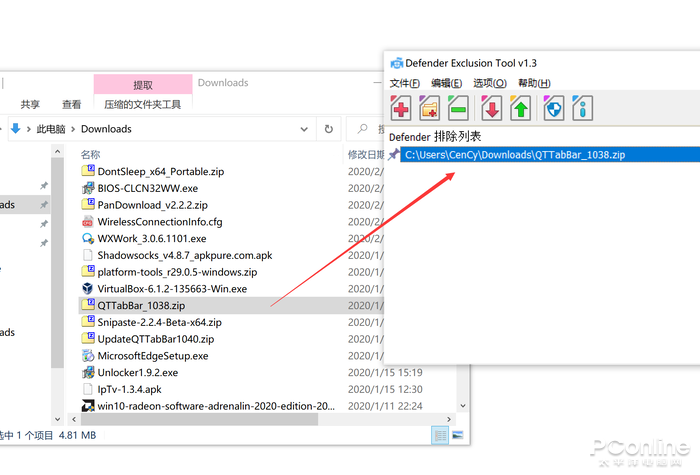
Task: Click the DontSleep zip file icon
Action: pyautogui.click(x=88, y=171)
